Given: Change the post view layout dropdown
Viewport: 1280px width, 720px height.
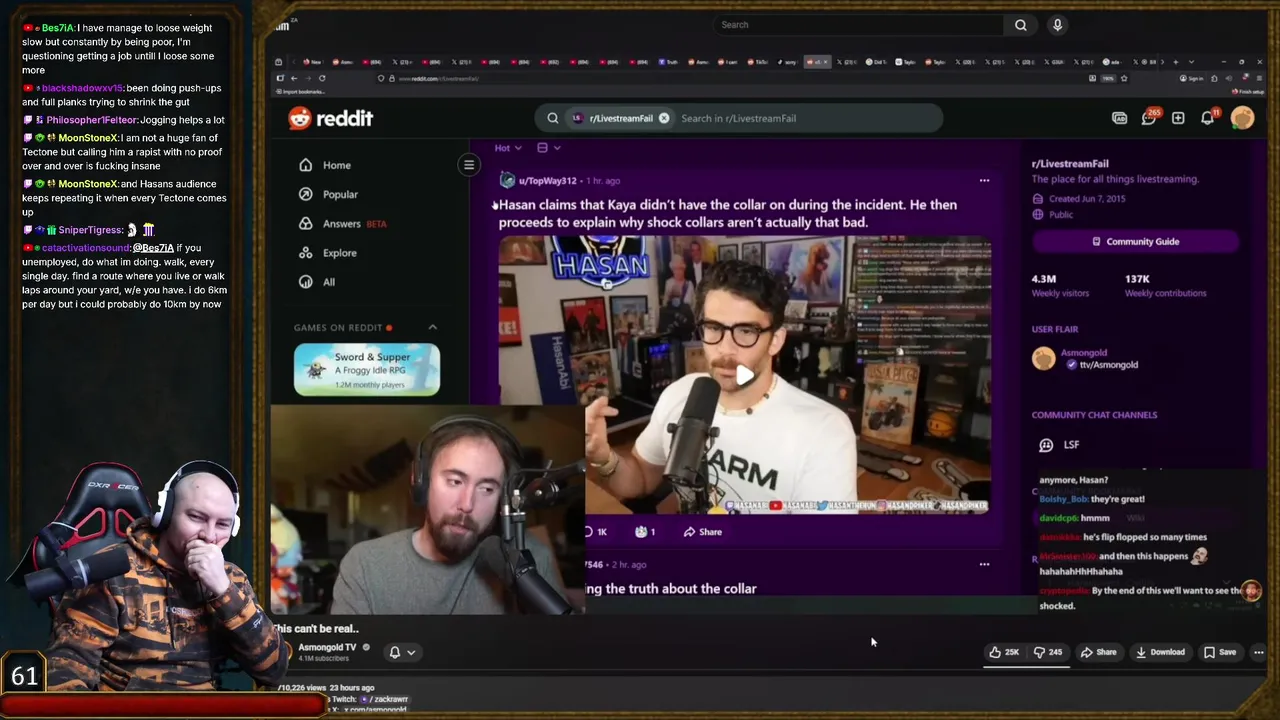Looking at the screenshot, I should pyautogui.click(x=548, y=148).
